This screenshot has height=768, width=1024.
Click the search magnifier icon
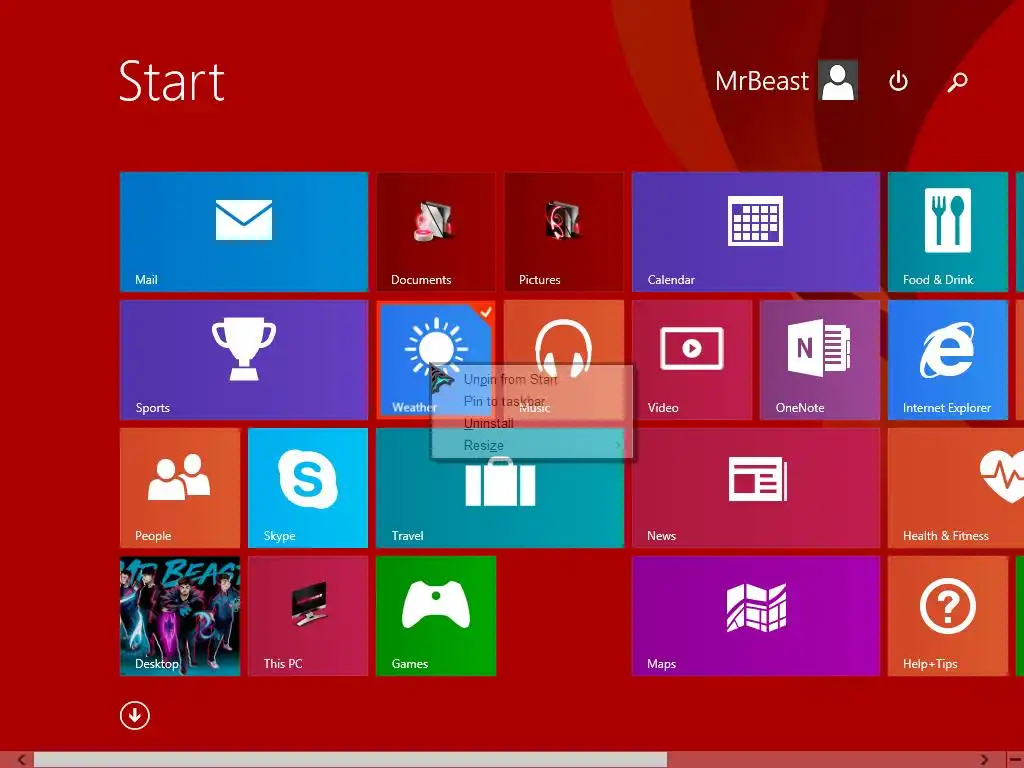pos(957,81)
